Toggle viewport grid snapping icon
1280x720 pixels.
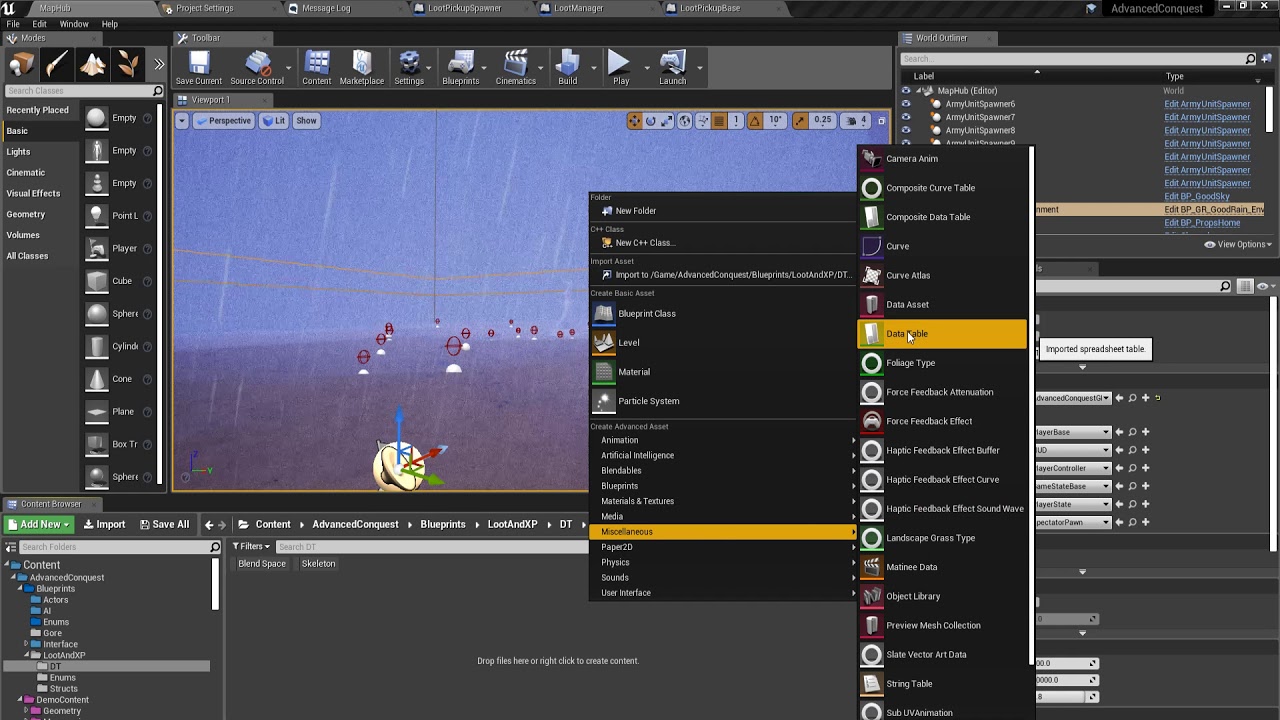click(x=718, y=121)
